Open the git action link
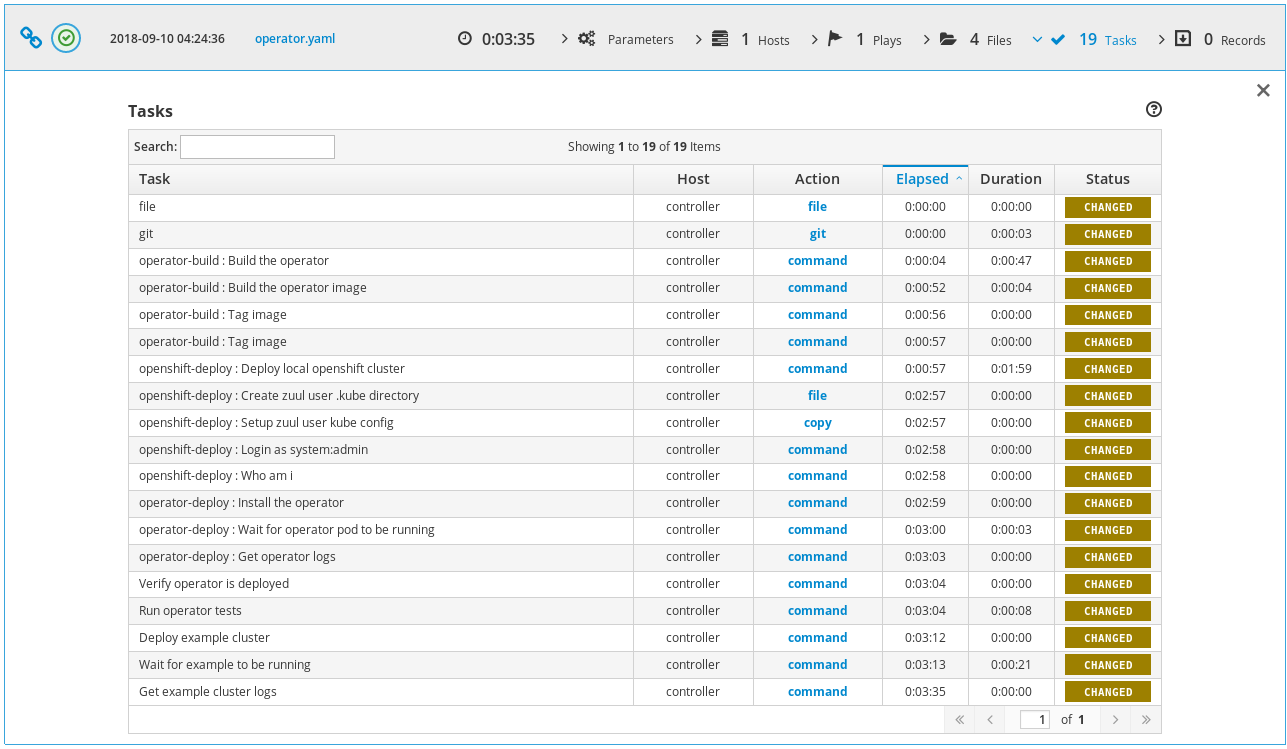This screenshot has height=749, width=1287. pos(817,234)
